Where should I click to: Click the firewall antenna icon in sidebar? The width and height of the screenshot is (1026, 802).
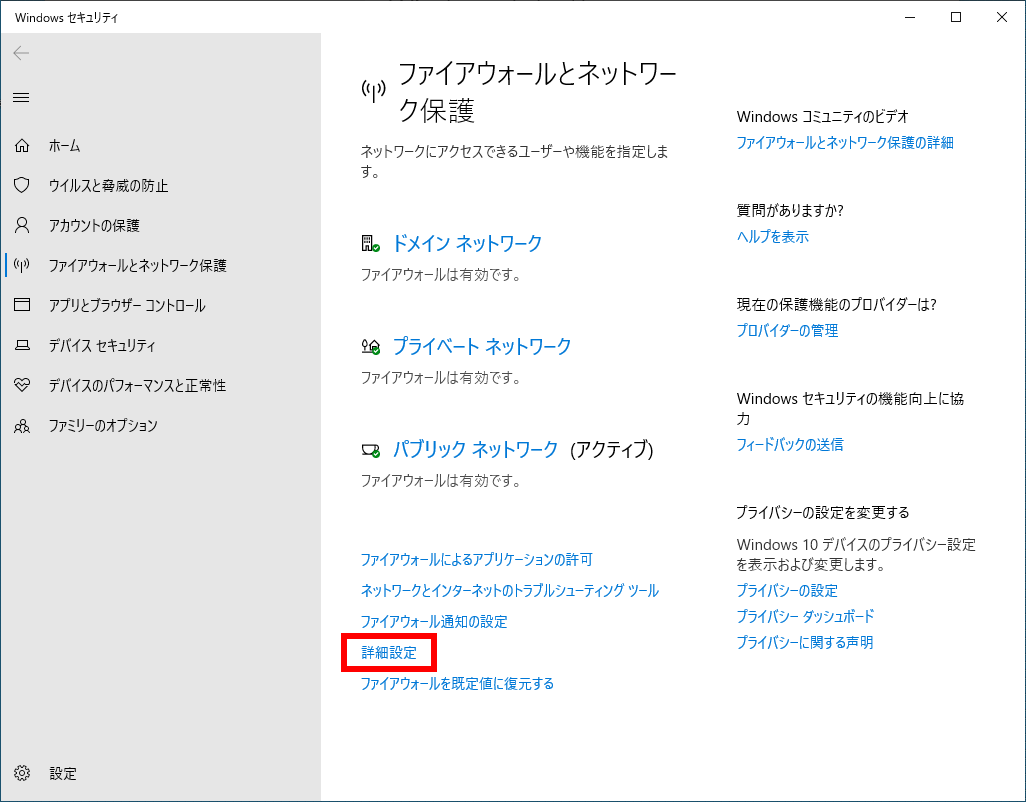(22, 266)
